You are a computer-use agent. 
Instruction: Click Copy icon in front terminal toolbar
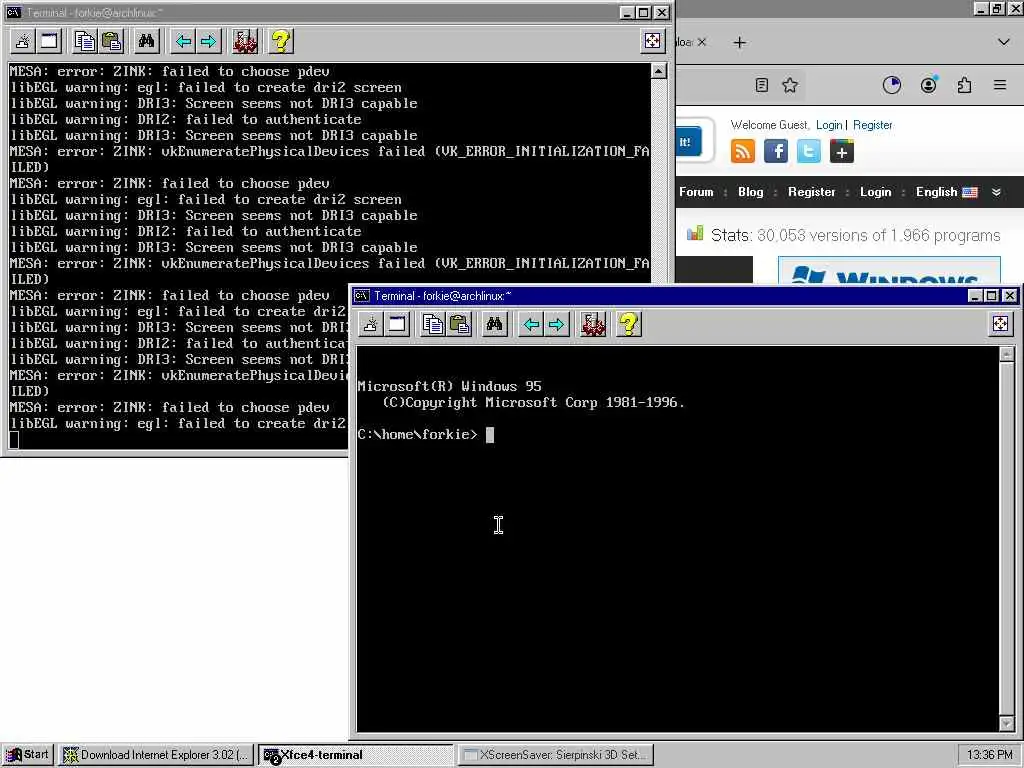click(433, 324)
